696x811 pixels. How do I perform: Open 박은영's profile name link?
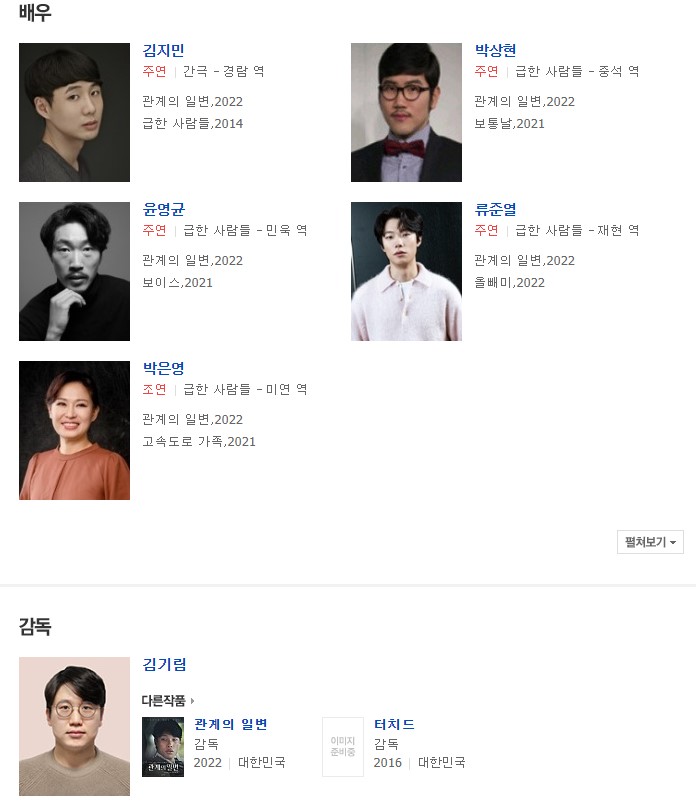163,368
